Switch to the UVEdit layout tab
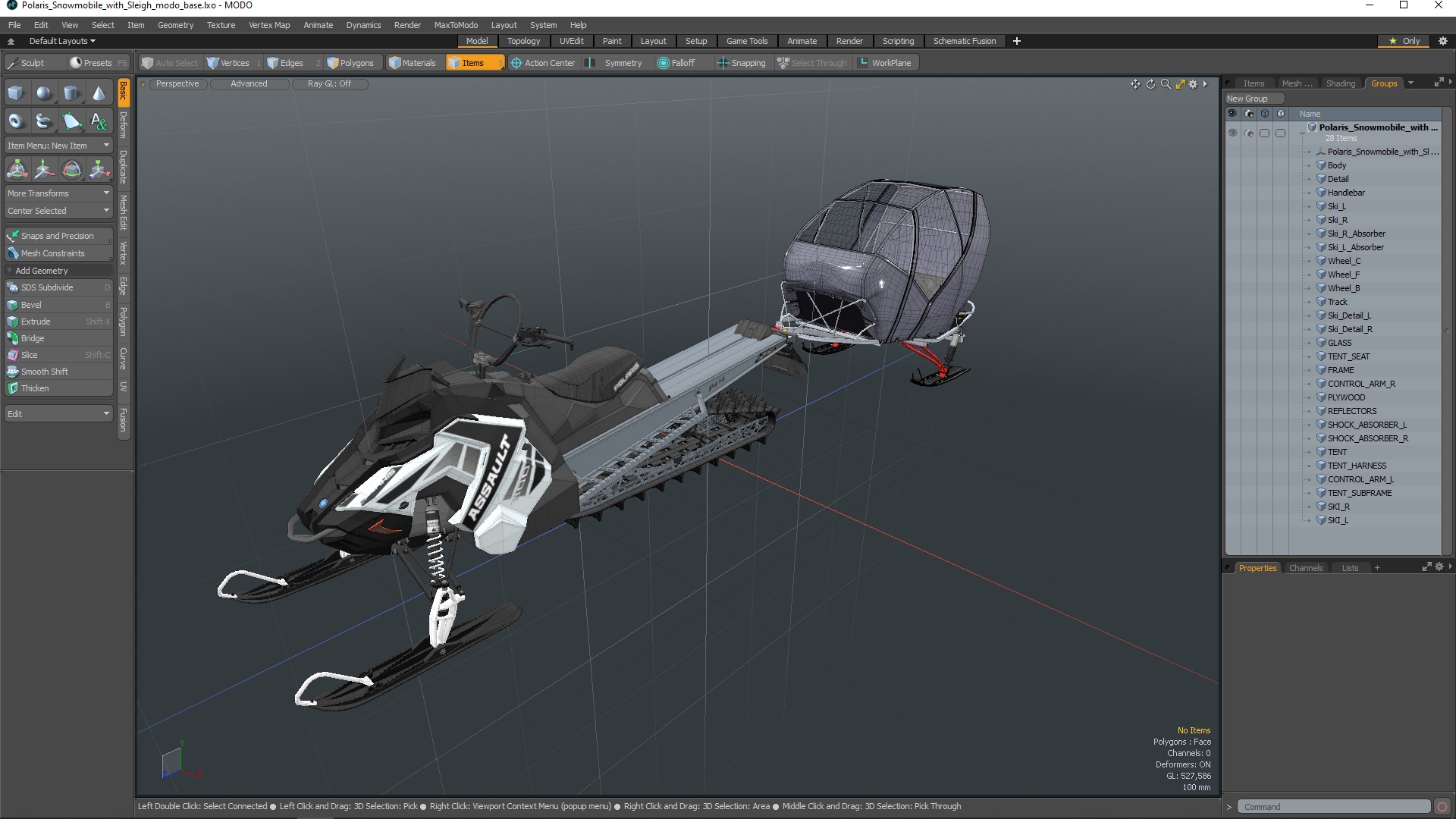The width and height of the screenshot is (1456, 819). [571, 41]
